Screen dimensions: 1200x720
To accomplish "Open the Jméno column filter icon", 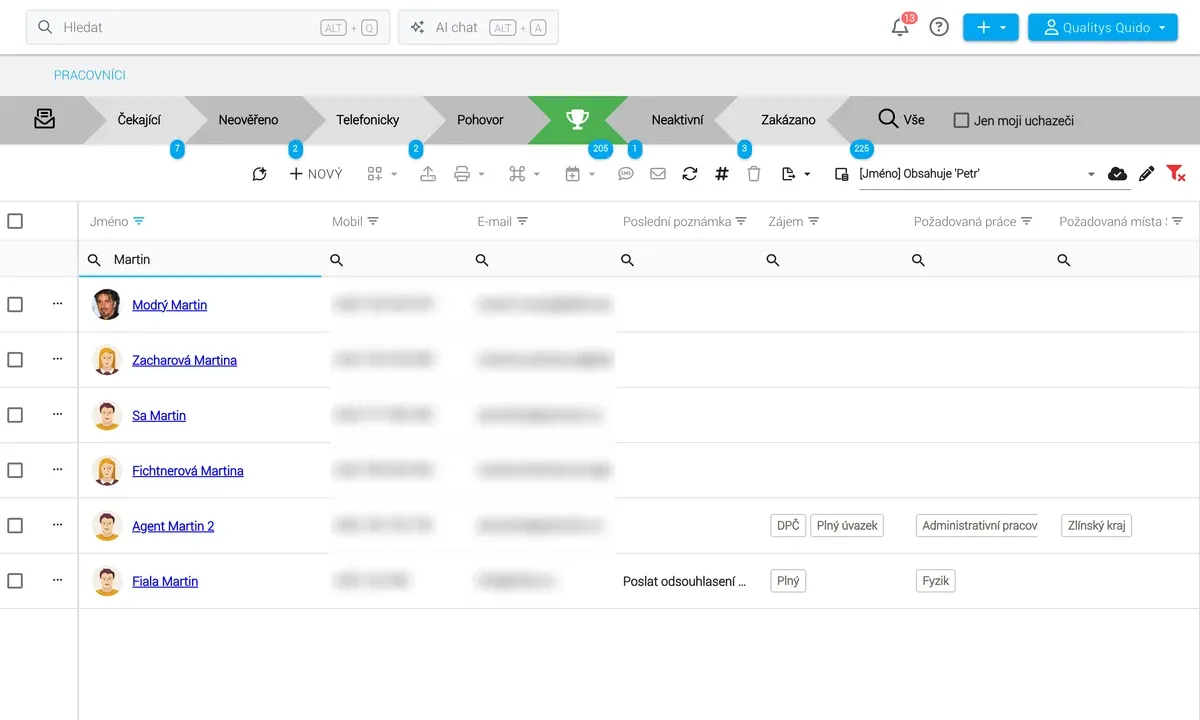I will pos(139,221).
